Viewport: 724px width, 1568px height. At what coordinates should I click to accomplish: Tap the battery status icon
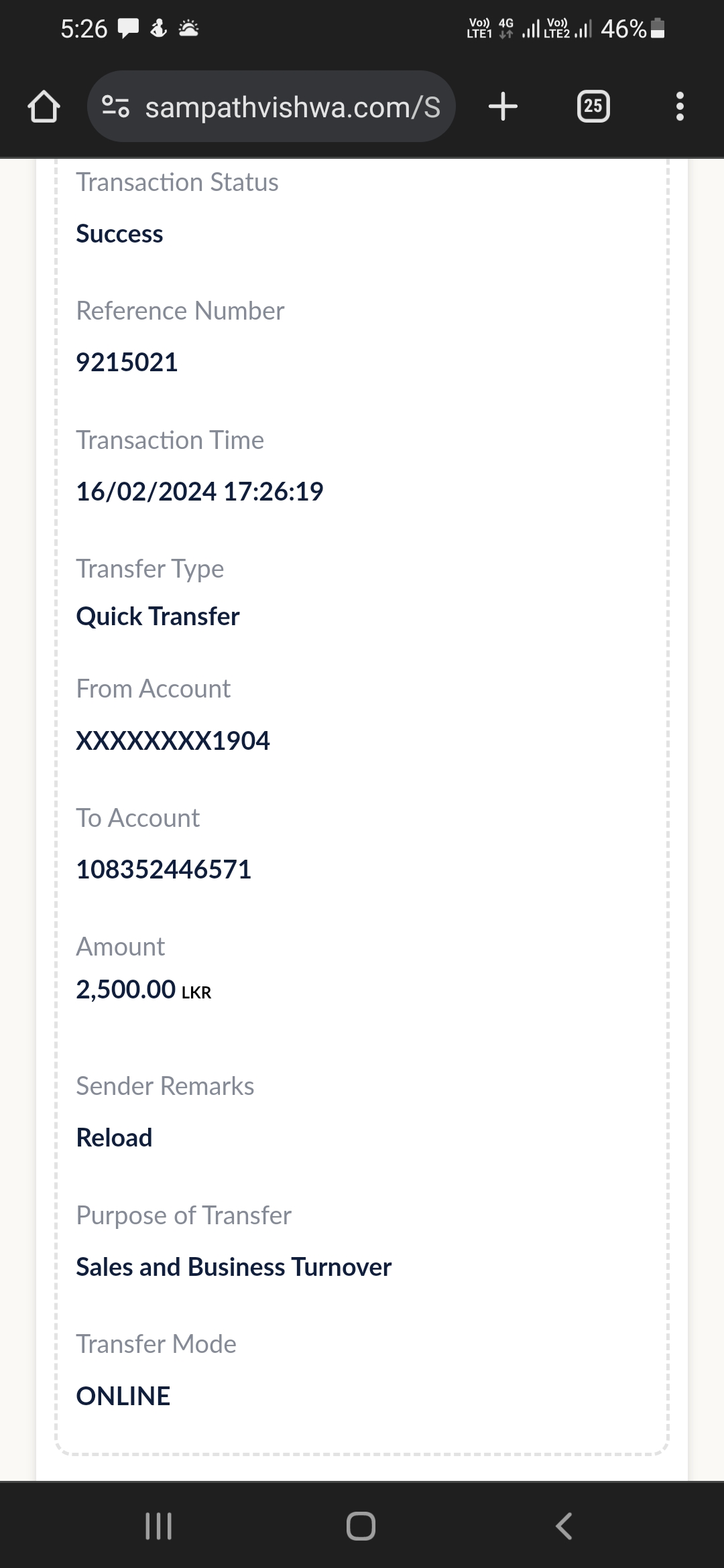(658, 29)
